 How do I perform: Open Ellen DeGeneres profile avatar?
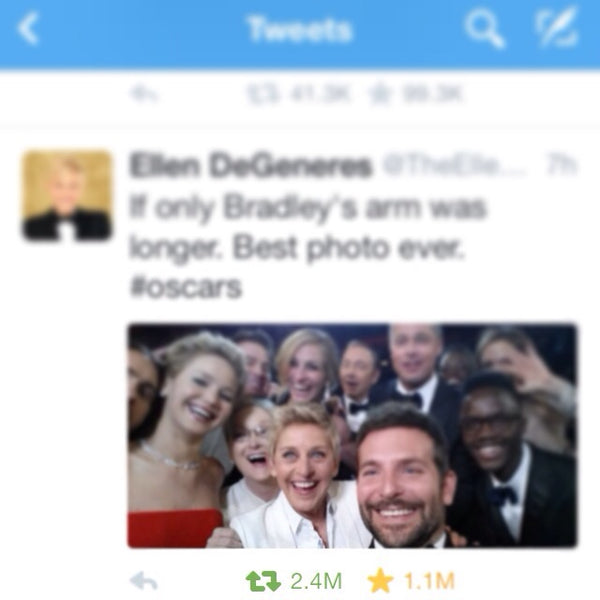pyautogui.click(x=67, y=196)
